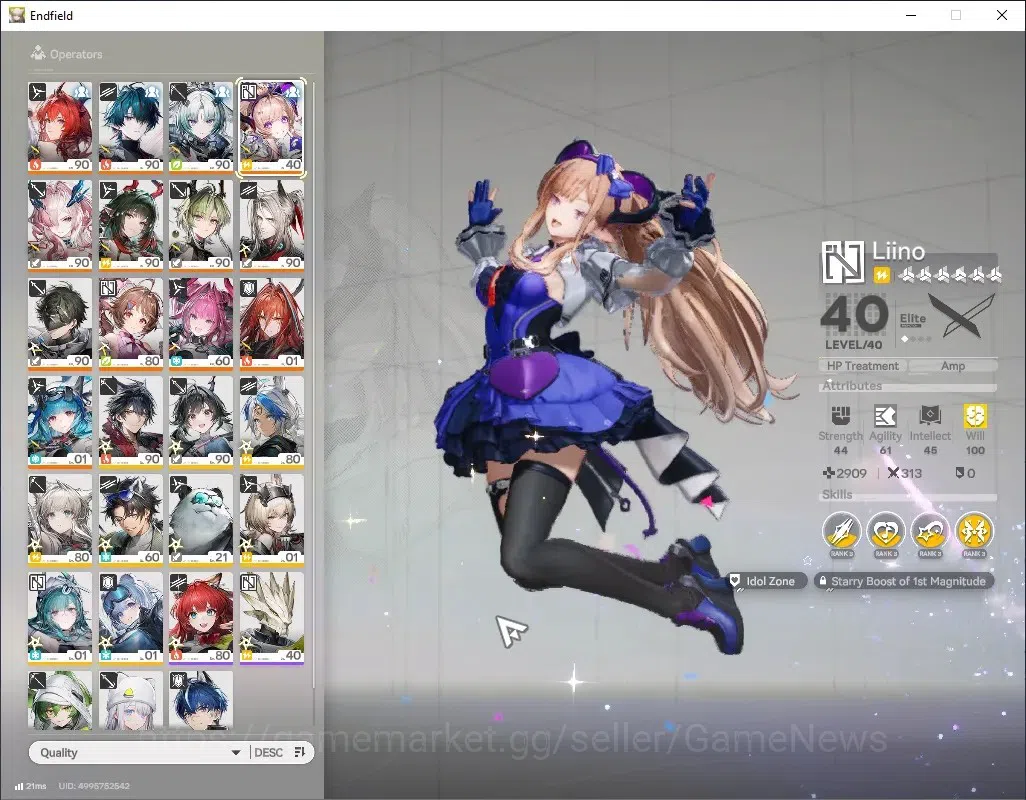The width and height of the screenshot is (1026, 800).
Task: Open the crossed-blades weapon icon
Action: point(961,316)
